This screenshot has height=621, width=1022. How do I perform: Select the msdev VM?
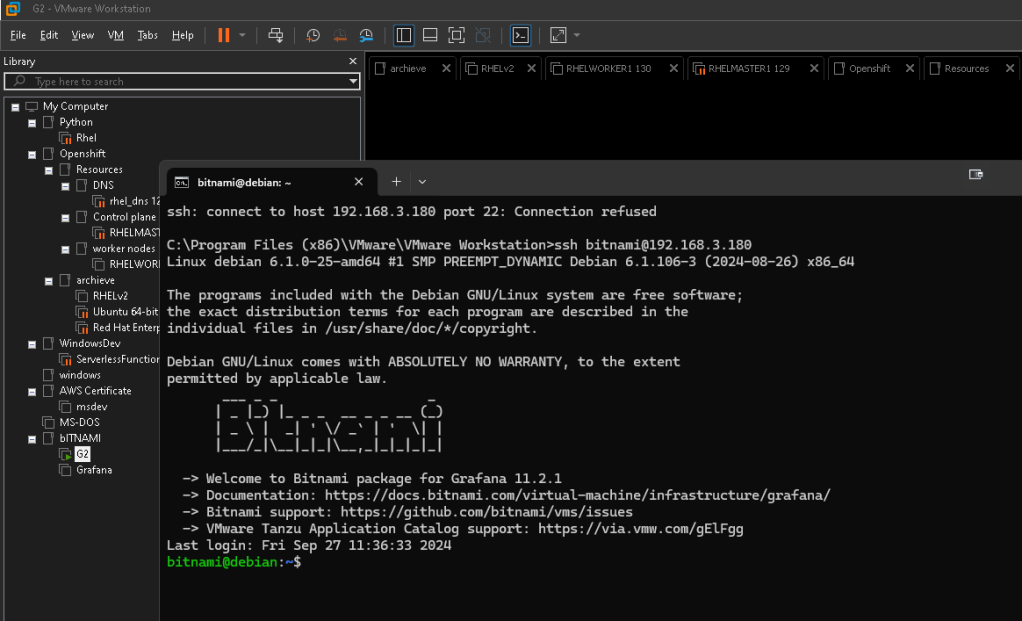(x=91, y=407)
